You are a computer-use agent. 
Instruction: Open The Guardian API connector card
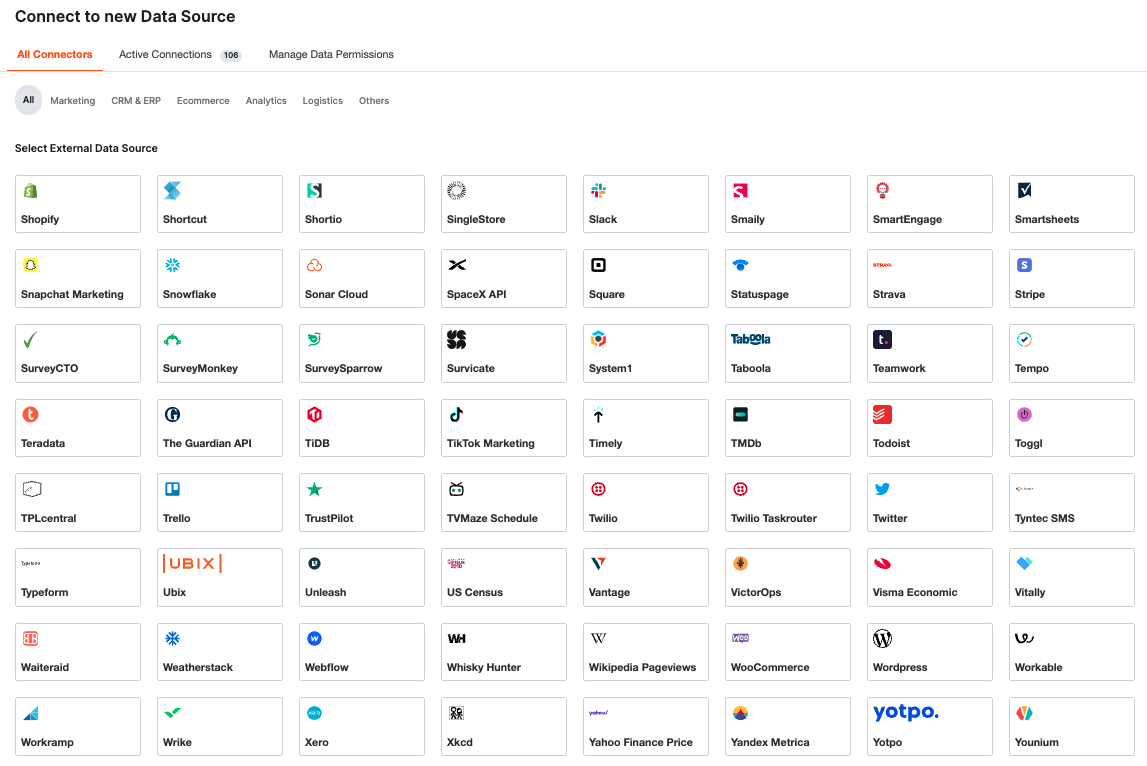219,428
